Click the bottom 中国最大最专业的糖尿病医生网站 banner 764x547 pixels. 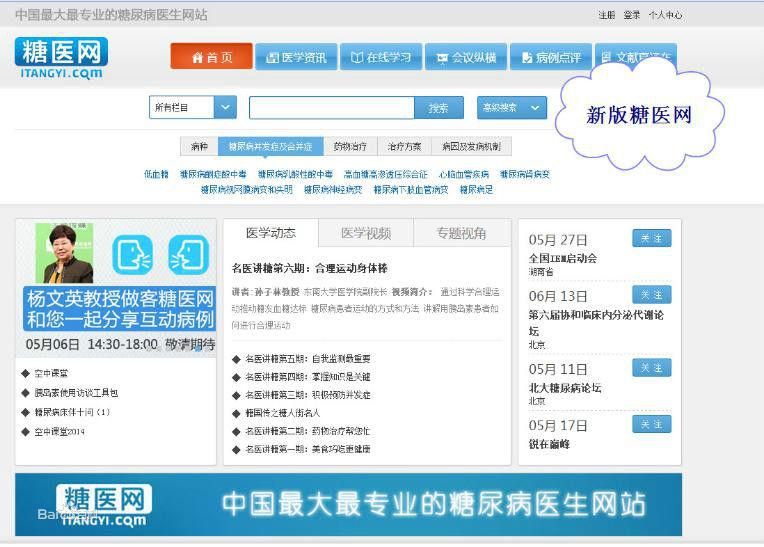point(348,504)
